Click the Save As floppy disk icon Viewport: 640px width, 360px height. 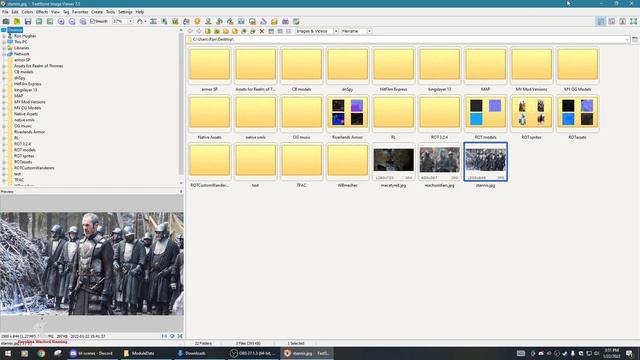28,21
